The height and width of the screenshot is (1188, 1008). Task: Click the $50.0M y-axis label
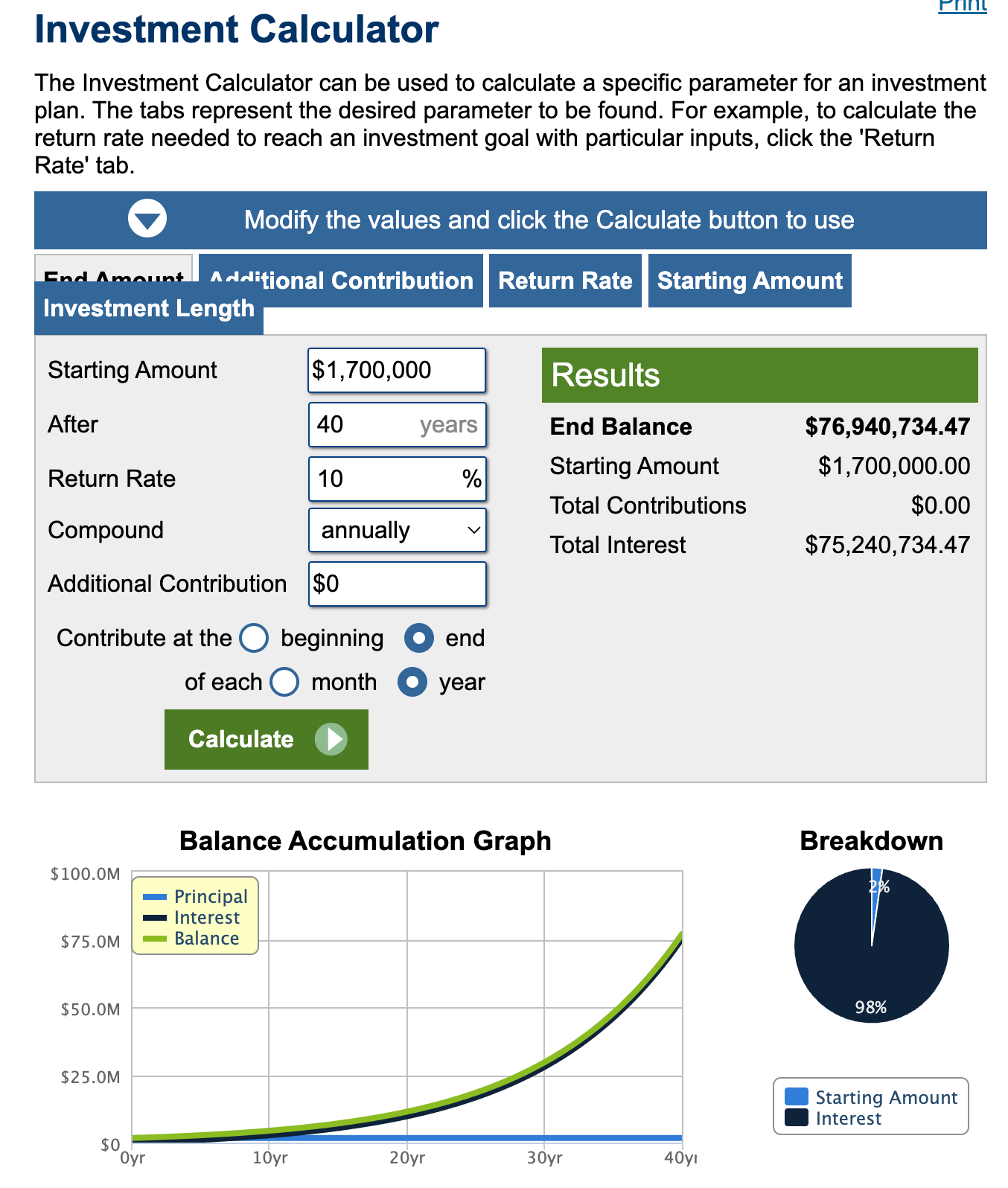[90, 1009]
